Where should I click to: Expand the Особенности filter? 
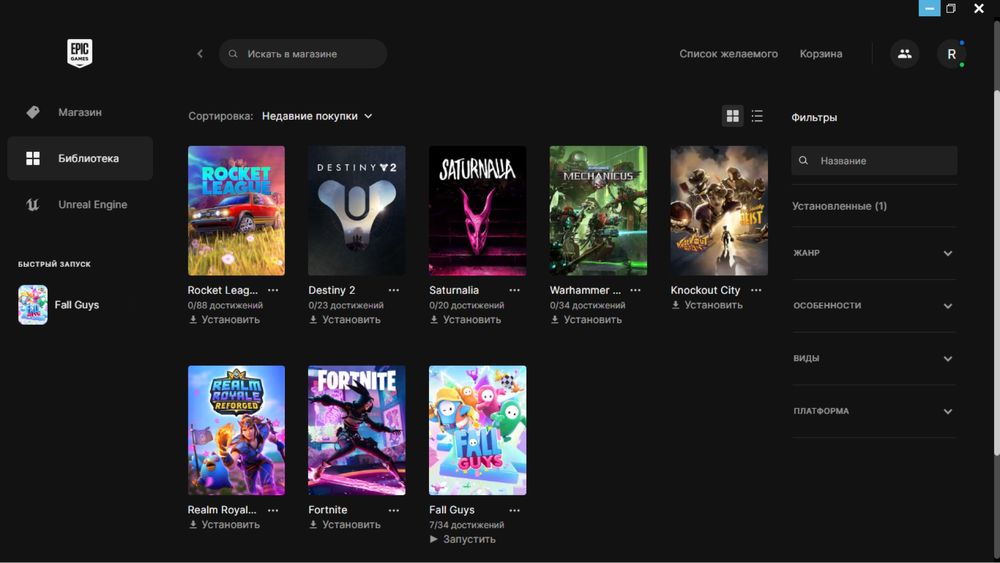tap(874, 306)
